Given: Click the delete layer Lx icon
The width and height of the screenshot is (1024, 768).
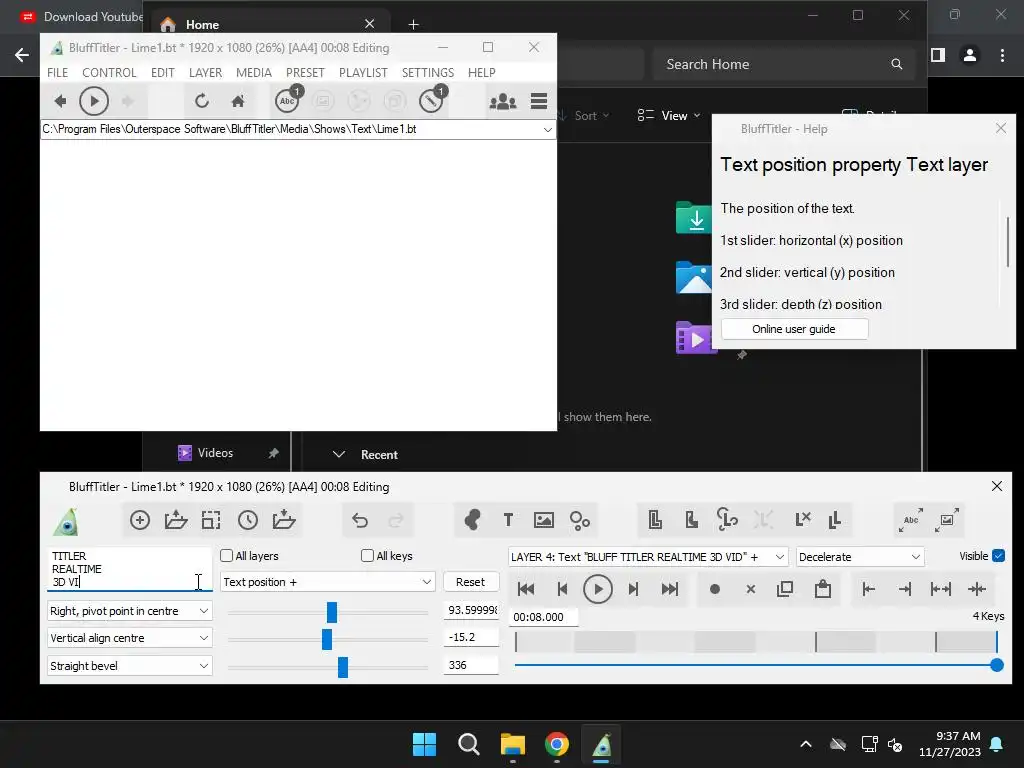Looking at the screenshot, I should tap(803, 520).
